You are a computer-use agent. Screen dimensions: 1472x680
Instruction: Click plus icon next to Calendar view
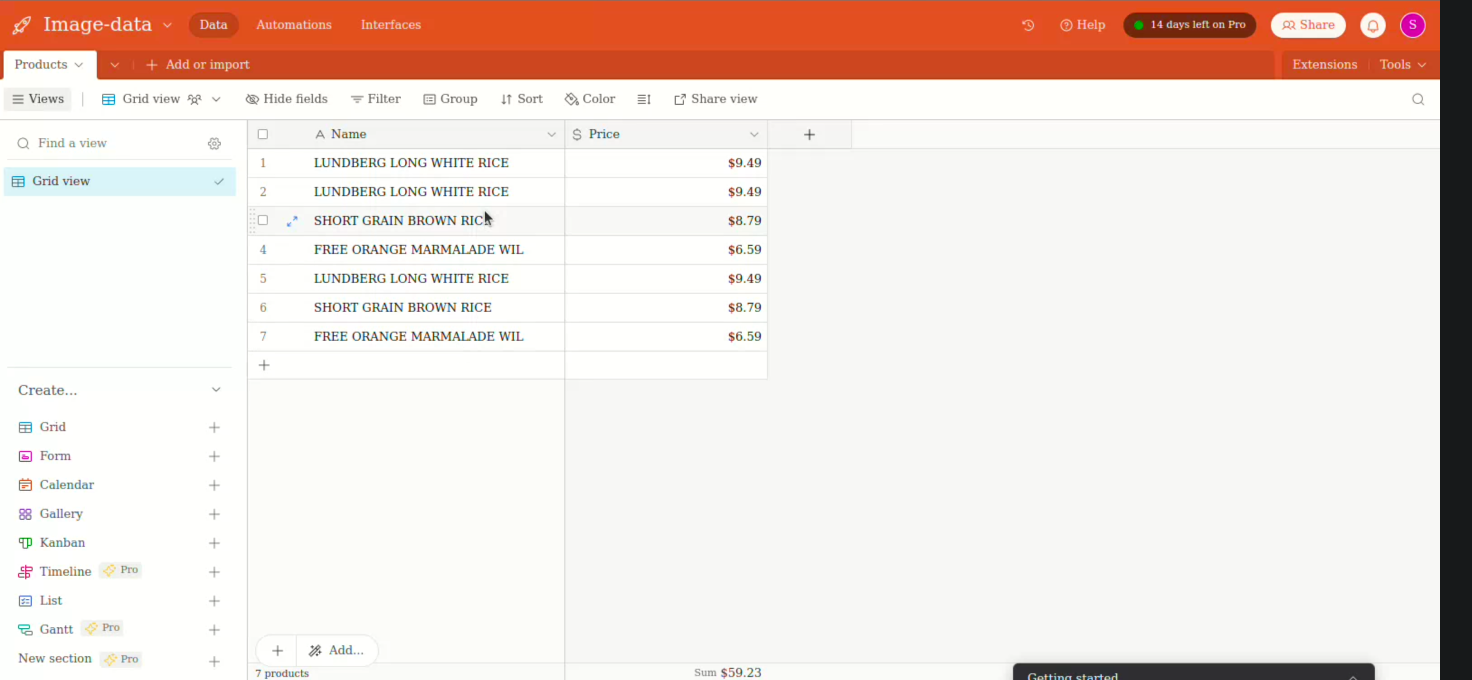tap(214, 485)
